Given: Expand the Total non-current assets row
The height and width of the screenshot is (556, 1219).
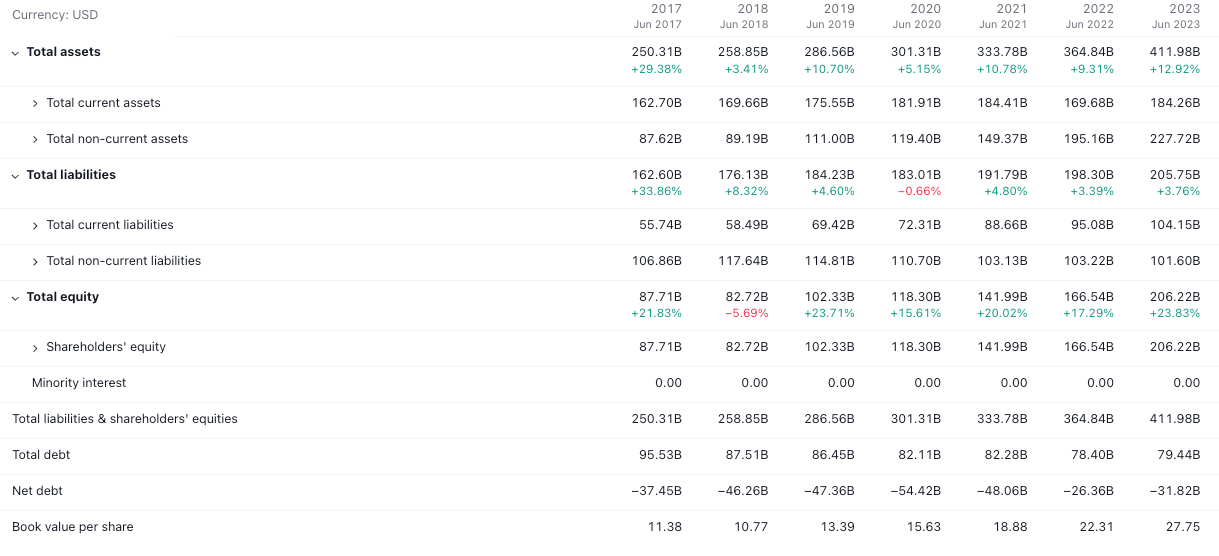Looking at the screenshot, I should coord(35,139).
